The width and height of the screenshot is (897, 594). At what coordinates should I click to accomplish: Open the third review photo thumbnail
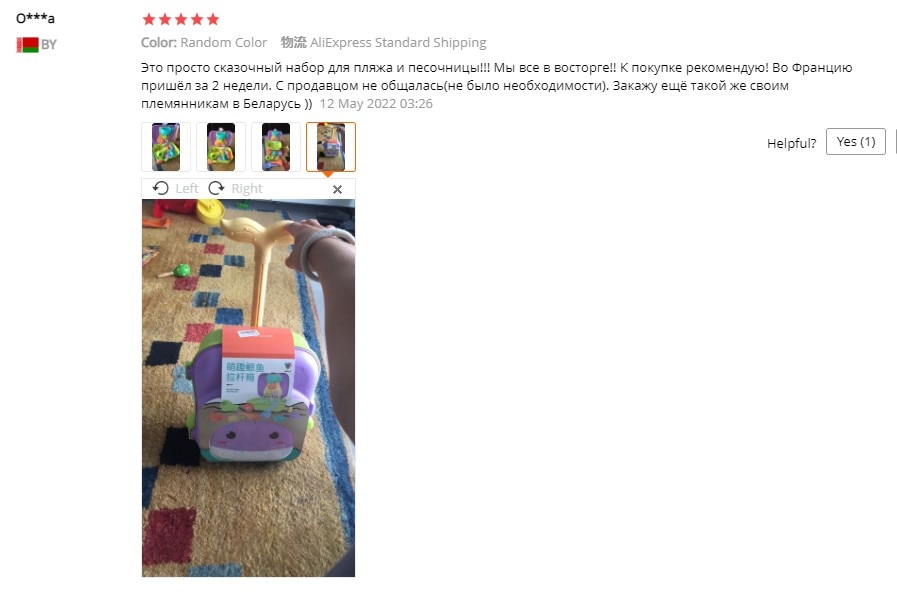coord(276,147)
